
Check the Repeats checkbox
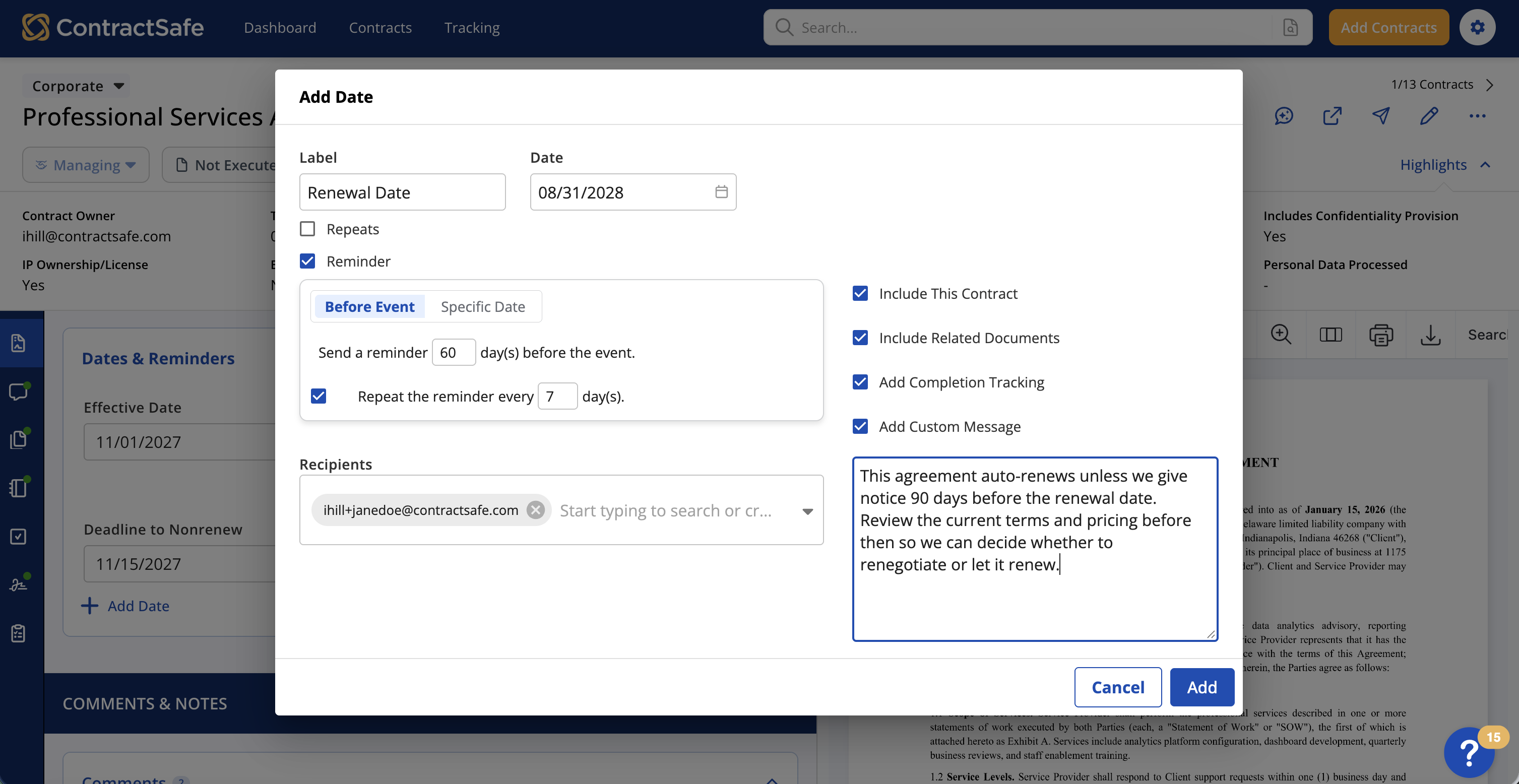(307, 229)
